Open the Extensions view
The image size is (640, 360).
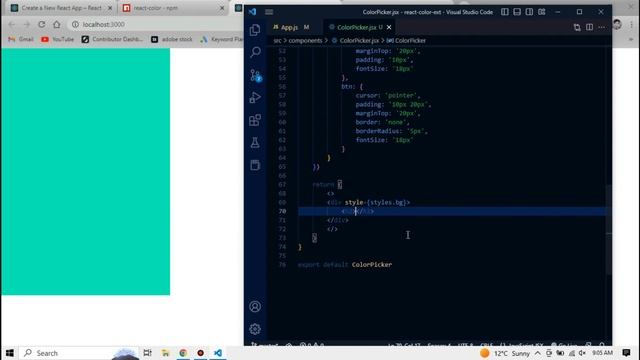click(x=255, y=120)
